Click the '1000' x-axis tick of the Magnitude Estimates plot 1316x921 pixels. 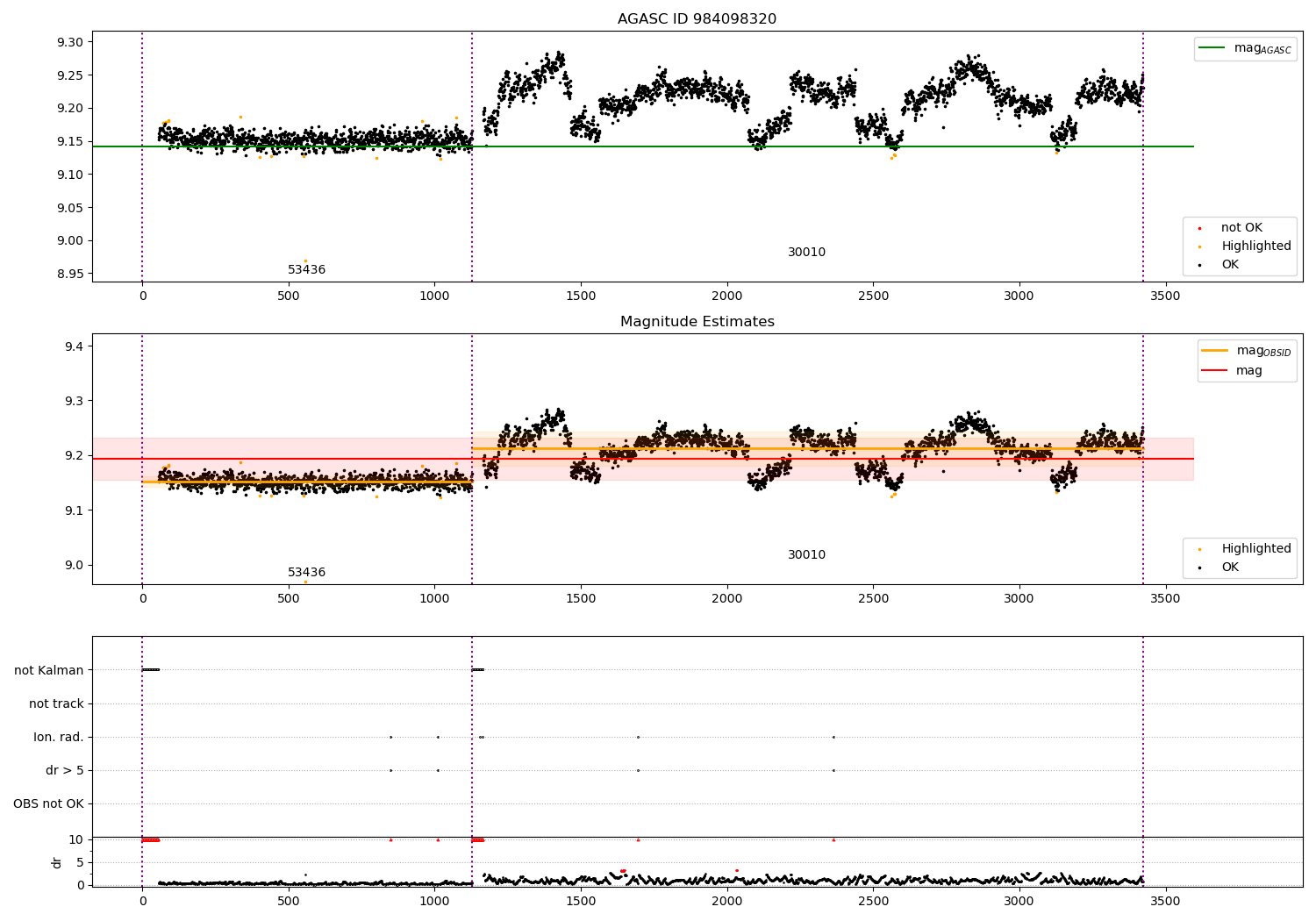[x=434, y=598]
